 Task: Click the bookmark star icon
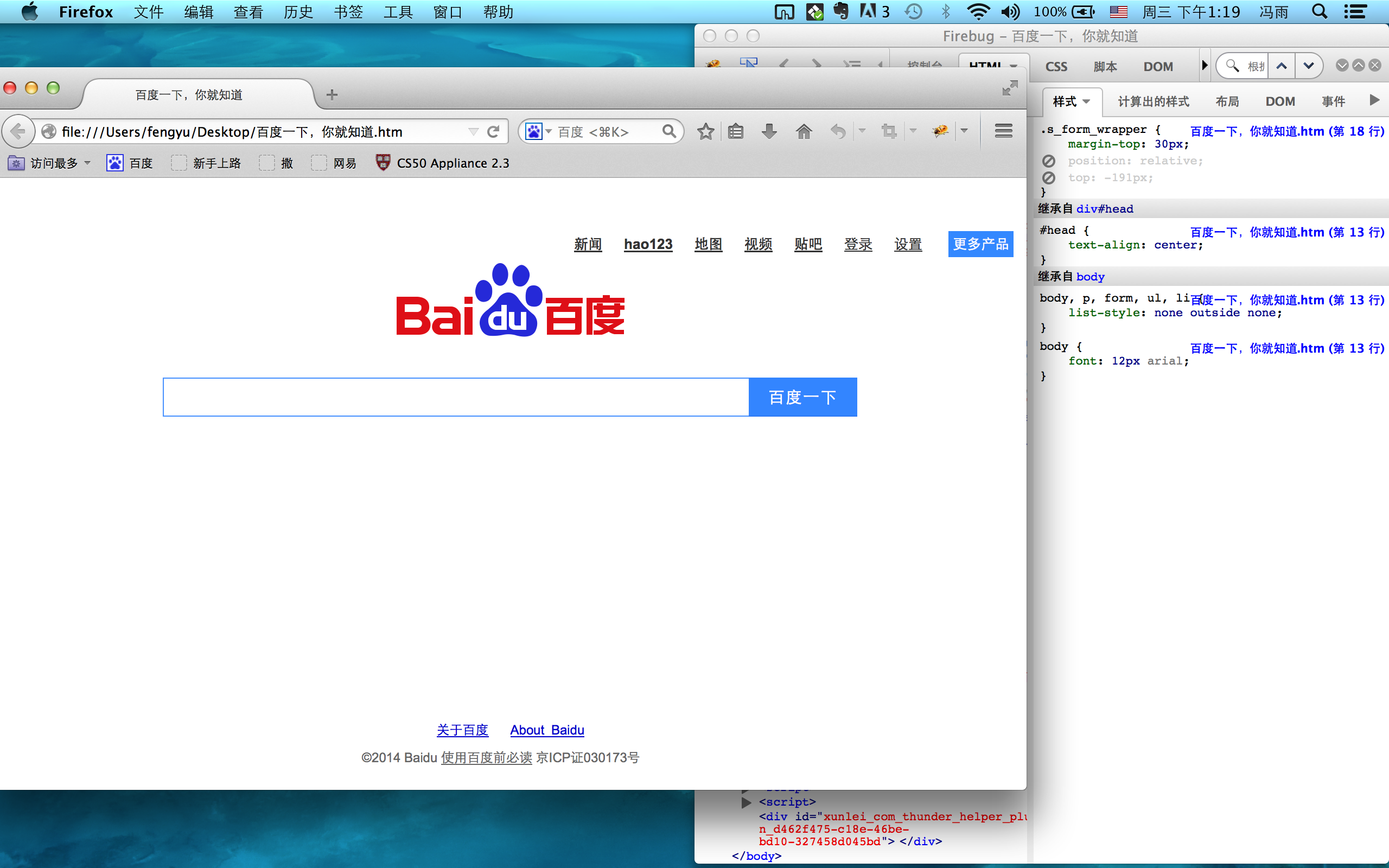pyautogui.click(x=705, y=131)
